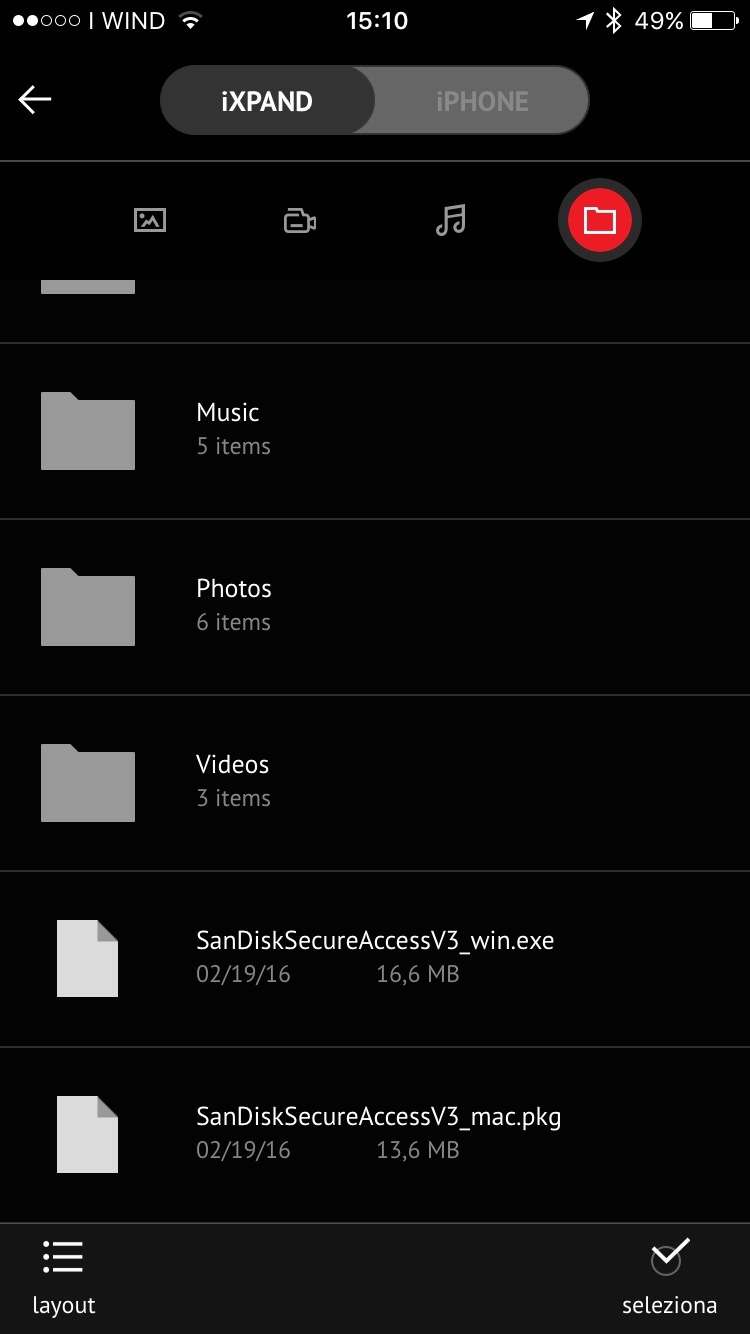The image size is (750, 1334).
Task: Select SanDiskSecureAccessV3_win.exe file
Action: click(x=375, y=959)
